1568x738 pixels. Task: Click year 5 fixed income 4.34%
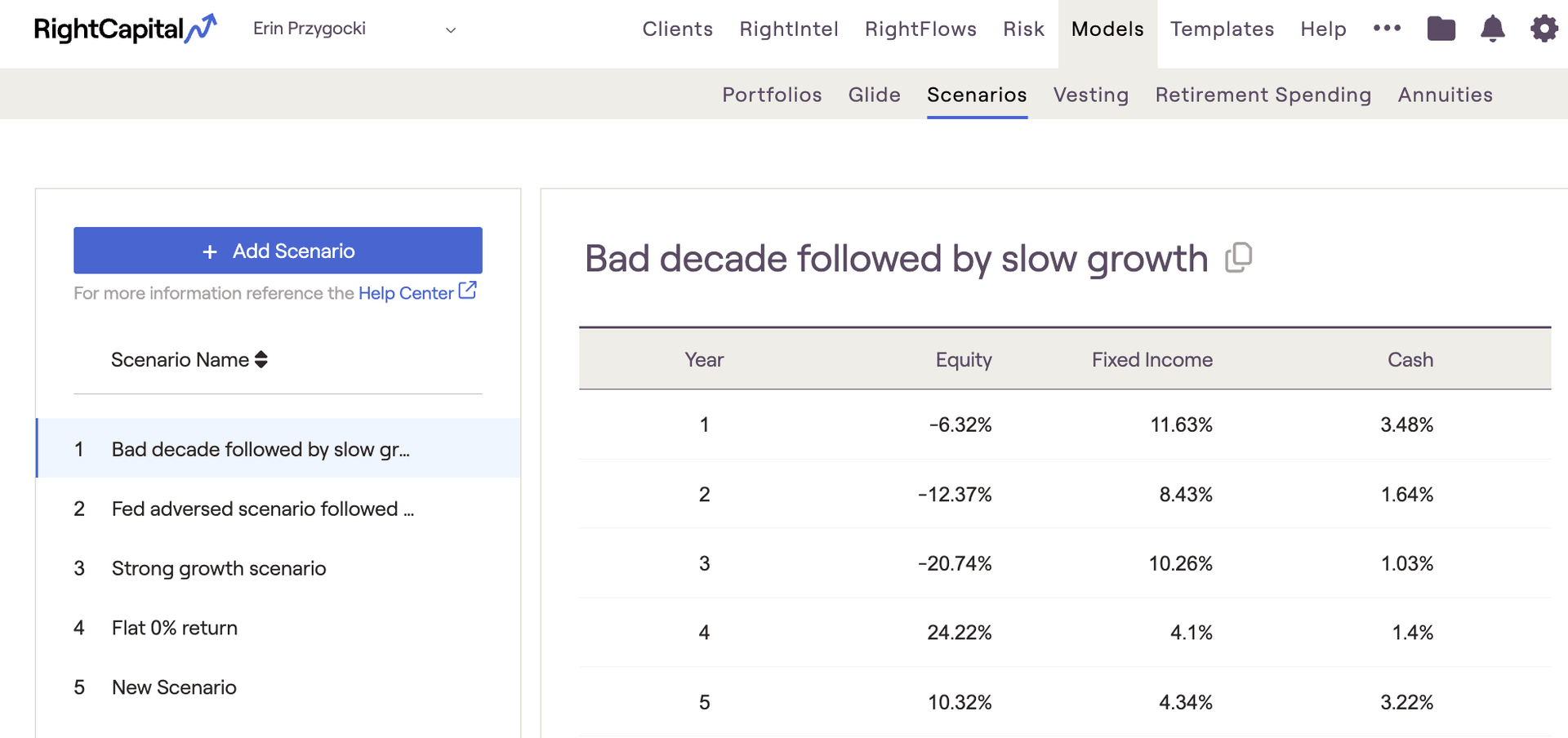pyautogui.click(x=1186, y=703)
